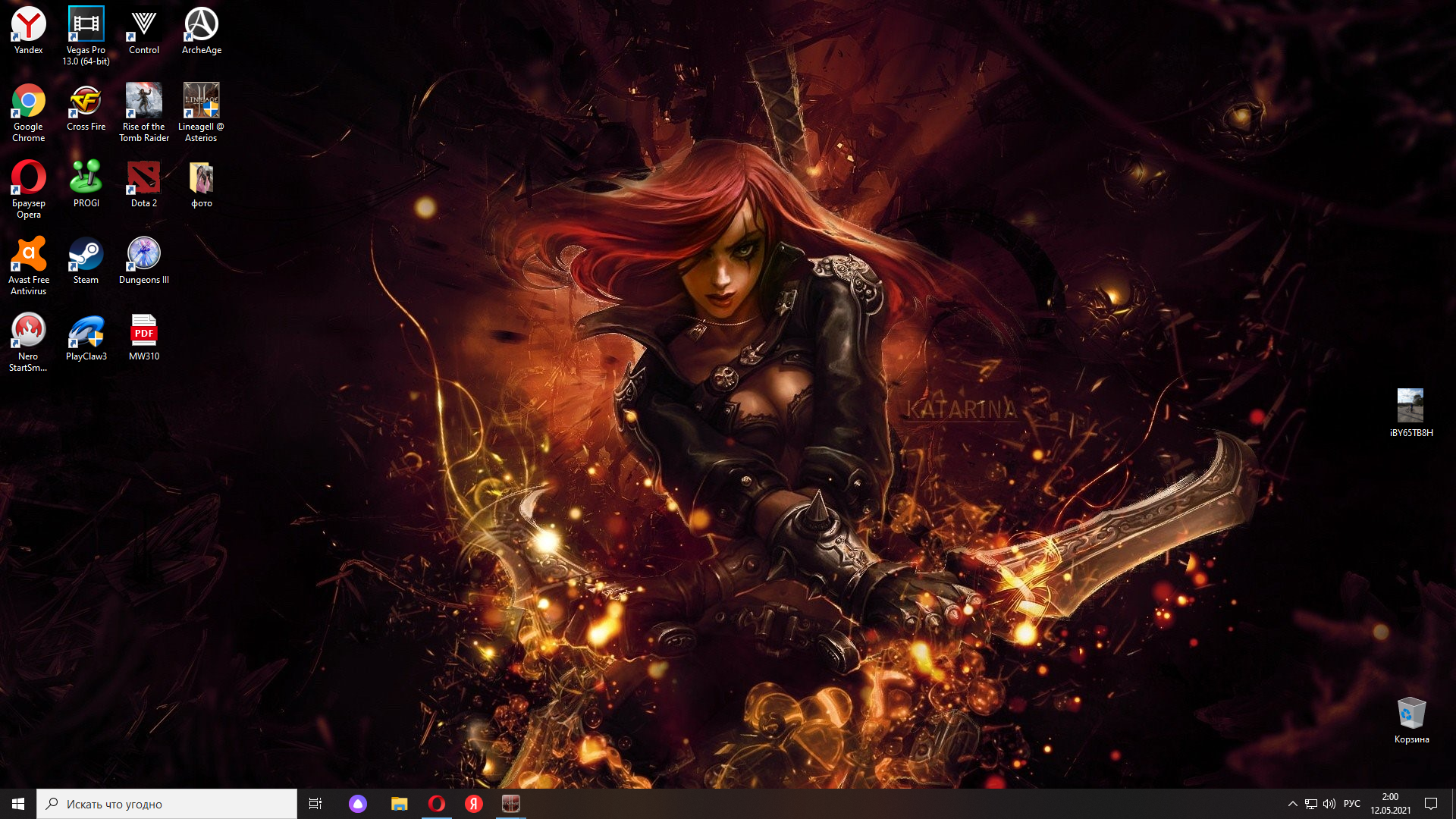Click the Искать что угодно search box
This screenshot has width=1456, height=819.
[167, 804]
